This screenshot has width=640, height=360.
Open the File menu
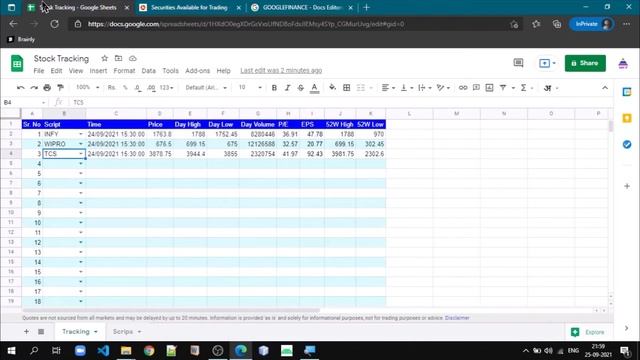coord(39,71)
